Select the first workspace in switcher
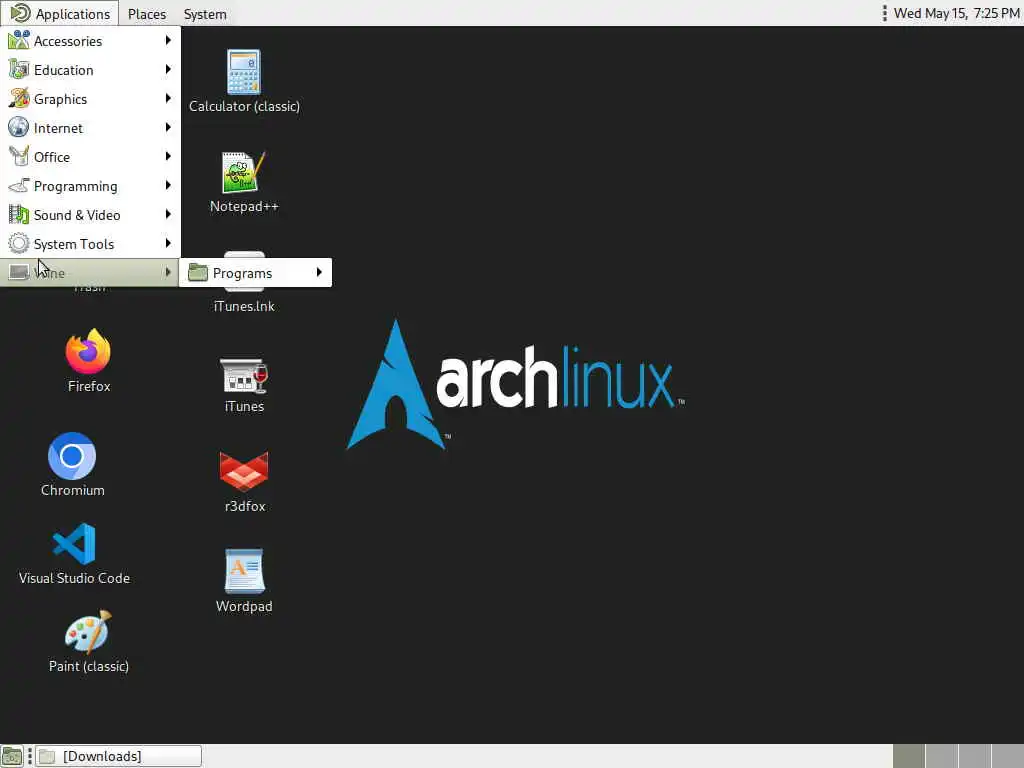 tap(908, 756)
